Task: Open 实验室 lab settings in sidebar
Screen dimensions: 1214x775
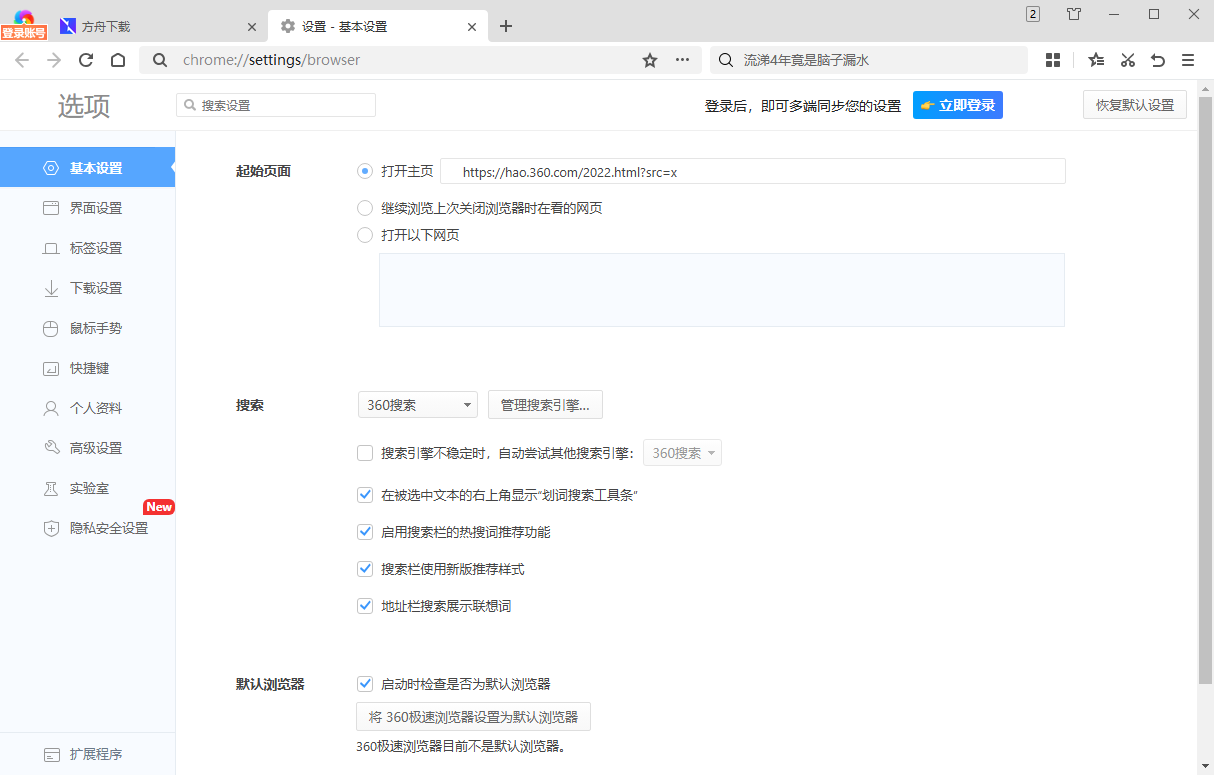Action: coord(87,488)
